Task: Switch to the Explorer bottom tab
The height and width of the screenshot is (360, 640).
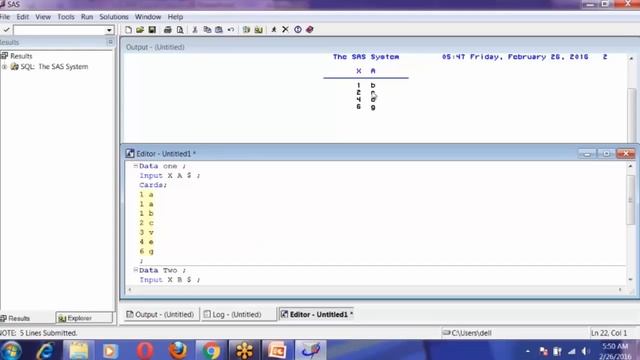Action: coord(84,318)
